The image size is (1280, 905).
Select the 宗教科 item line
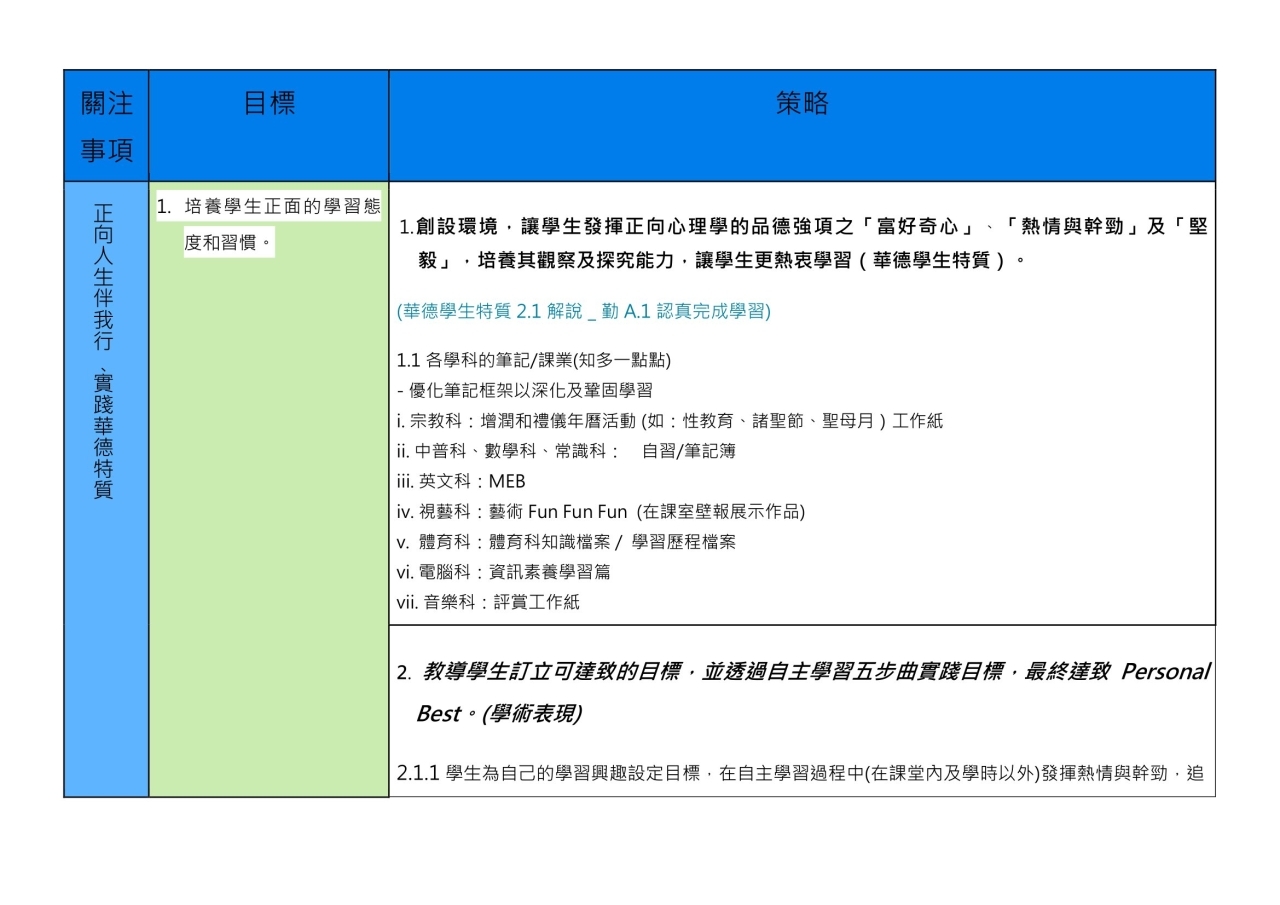[x=669, y=421]
